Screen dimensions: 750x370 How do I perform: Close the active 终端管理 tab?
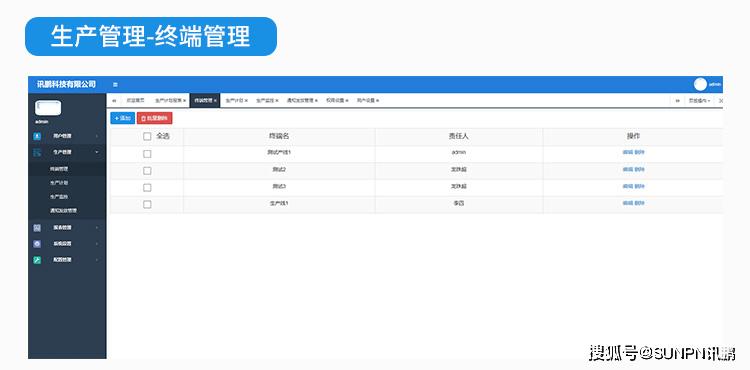215,101
